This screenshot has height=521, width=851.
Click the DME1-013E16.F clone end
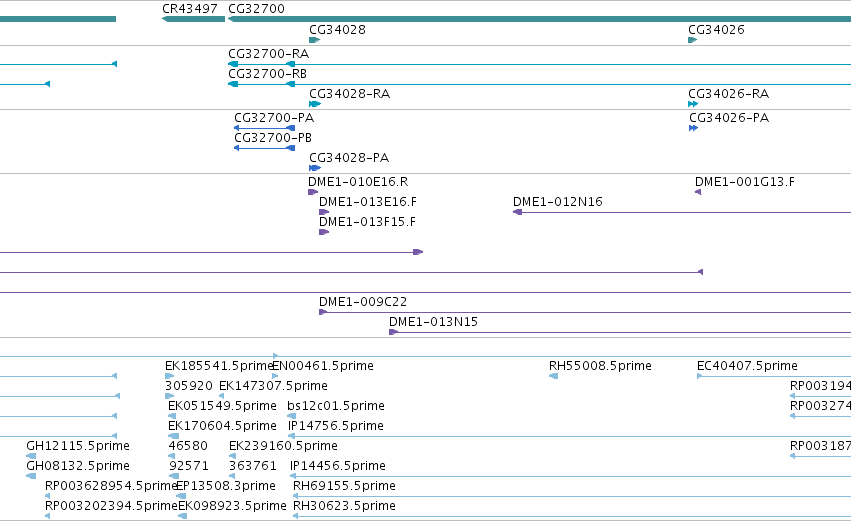pyautogui.click(x=324, y=212)
